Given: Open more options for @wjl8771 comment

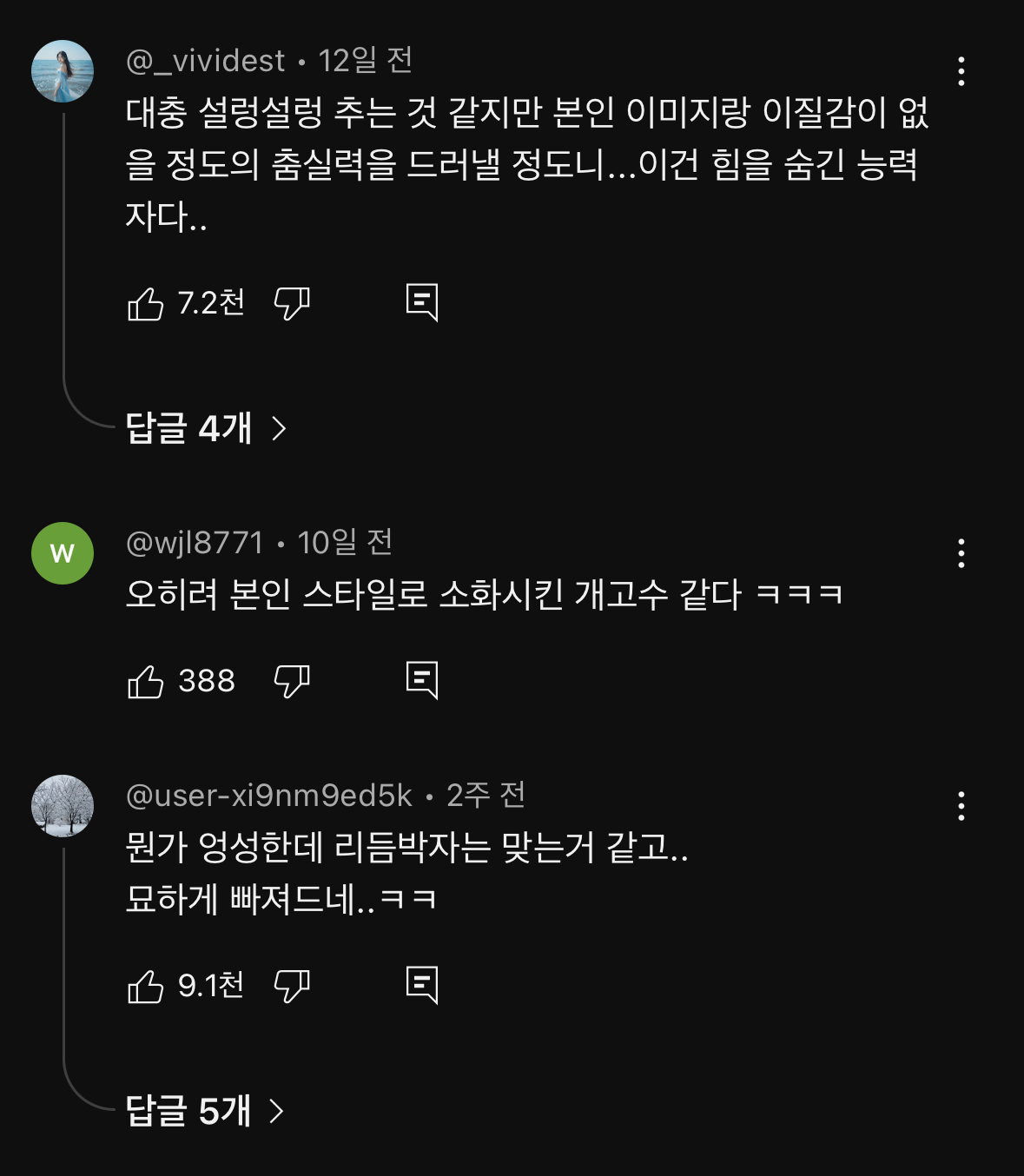Looking at the screenshot, I should (961, 553).
